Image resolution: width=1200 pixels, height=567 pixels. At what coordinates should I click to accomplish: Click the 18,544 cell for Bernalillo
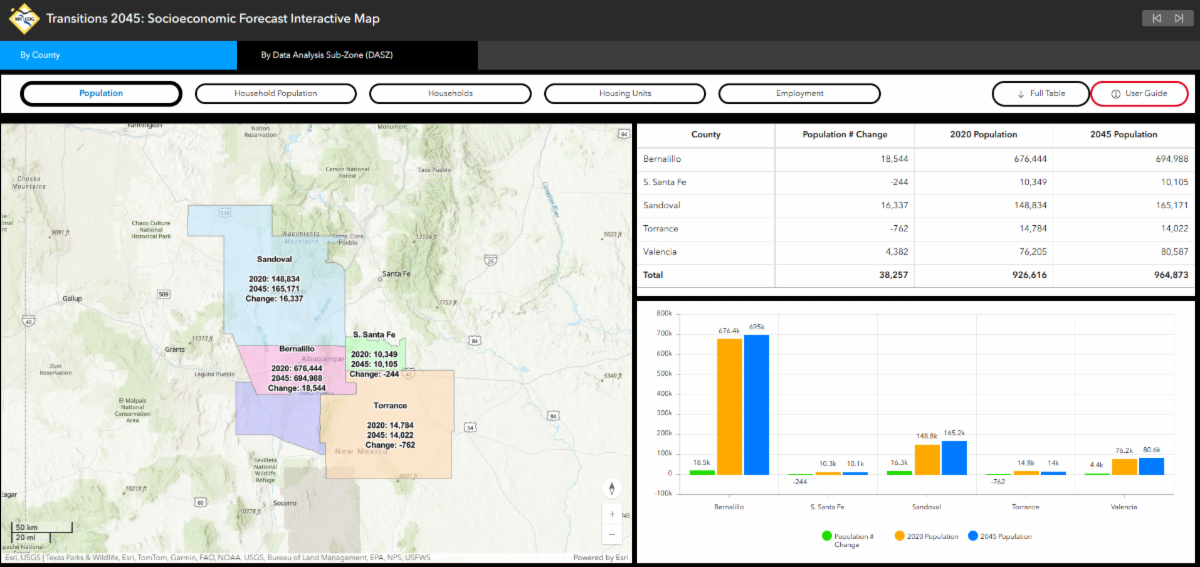click(844, 159)
